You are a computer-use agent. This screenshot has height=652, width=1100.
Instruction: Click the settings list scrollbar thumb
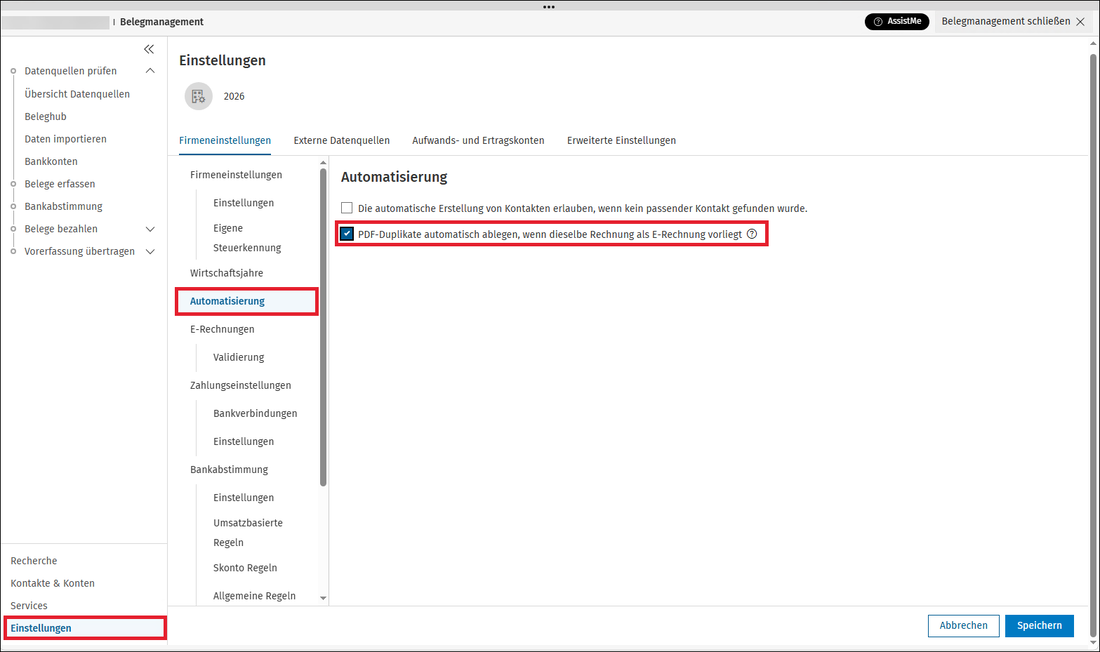pos(323,326)
